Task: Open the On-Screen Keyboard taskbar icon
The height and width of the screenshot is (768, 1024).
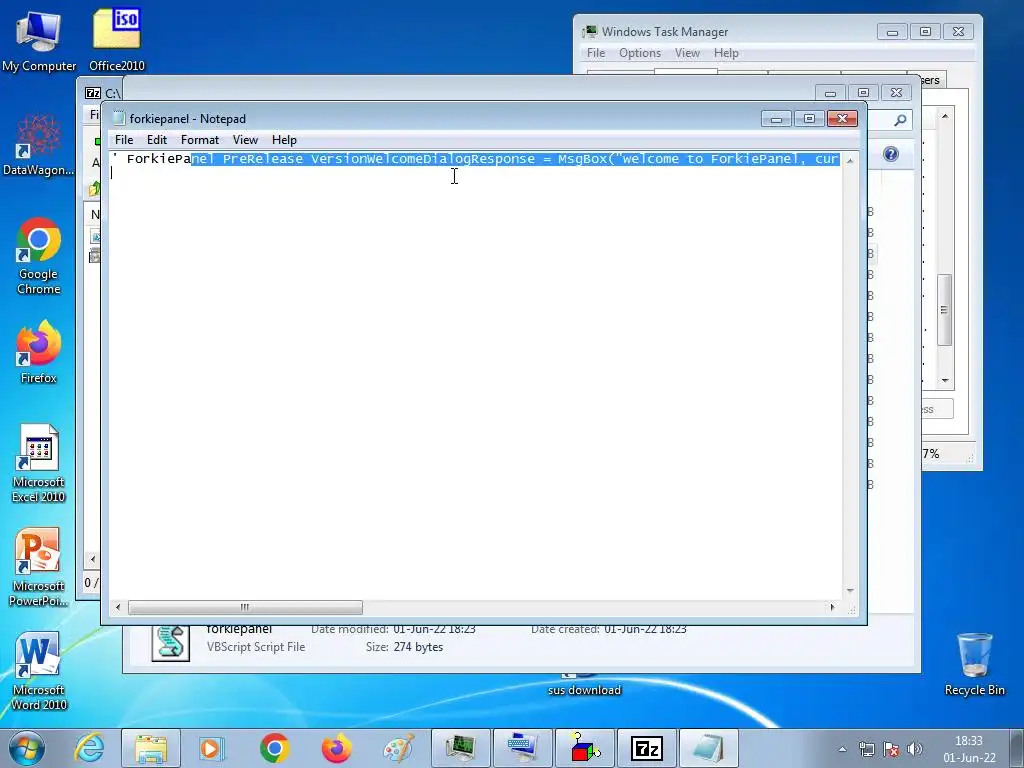Action: pos(522,748)
